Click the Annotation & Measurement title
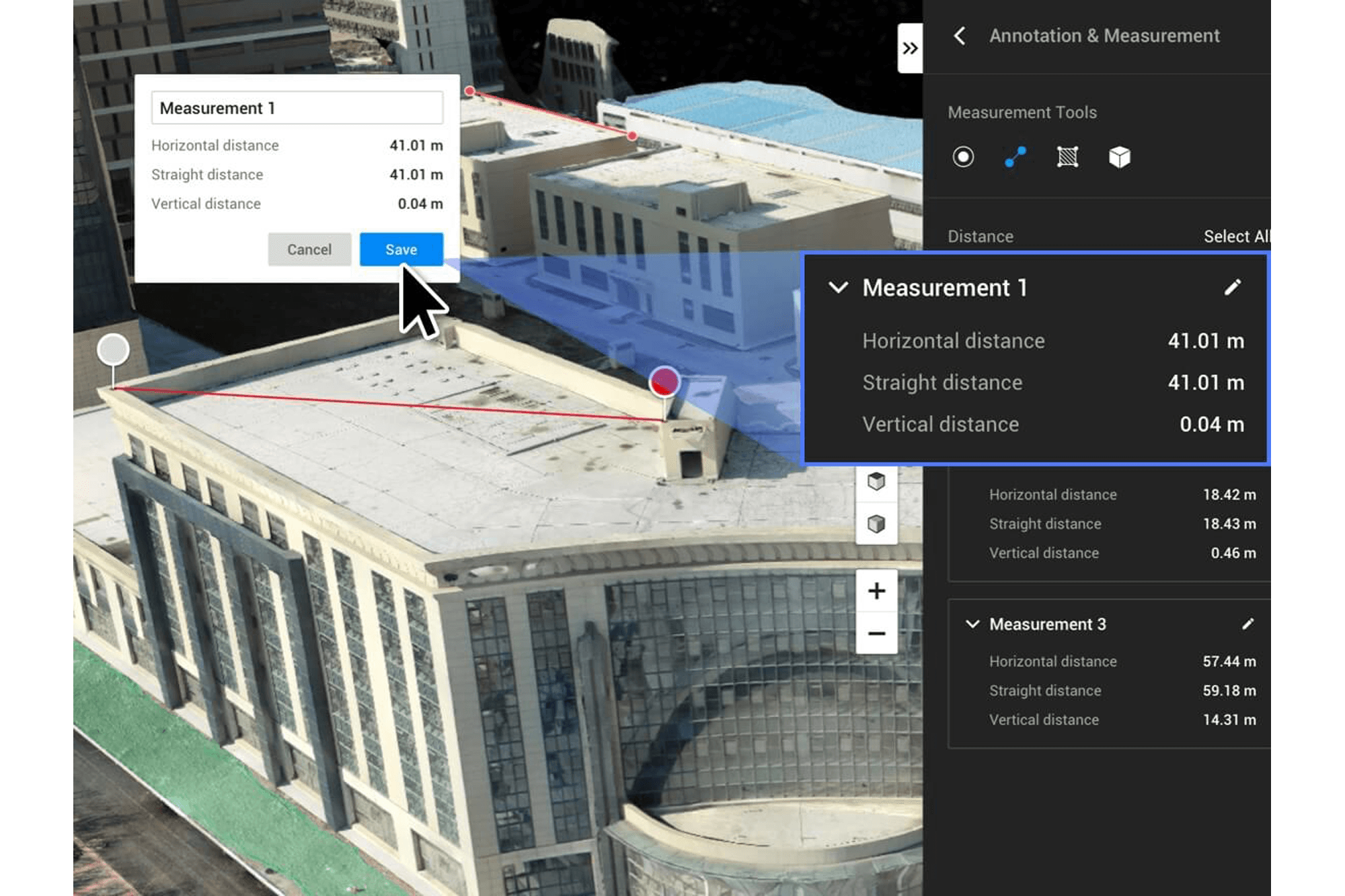The height and width of the screenshot is (896, 1345). click(x=1104, y=36)
